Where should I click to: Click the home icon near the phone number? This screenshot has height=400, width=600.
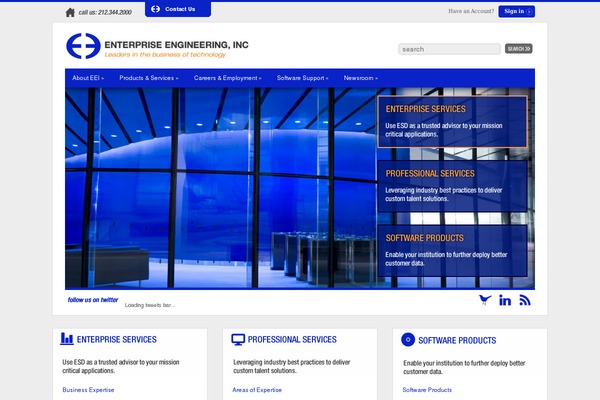click(70, 13)
